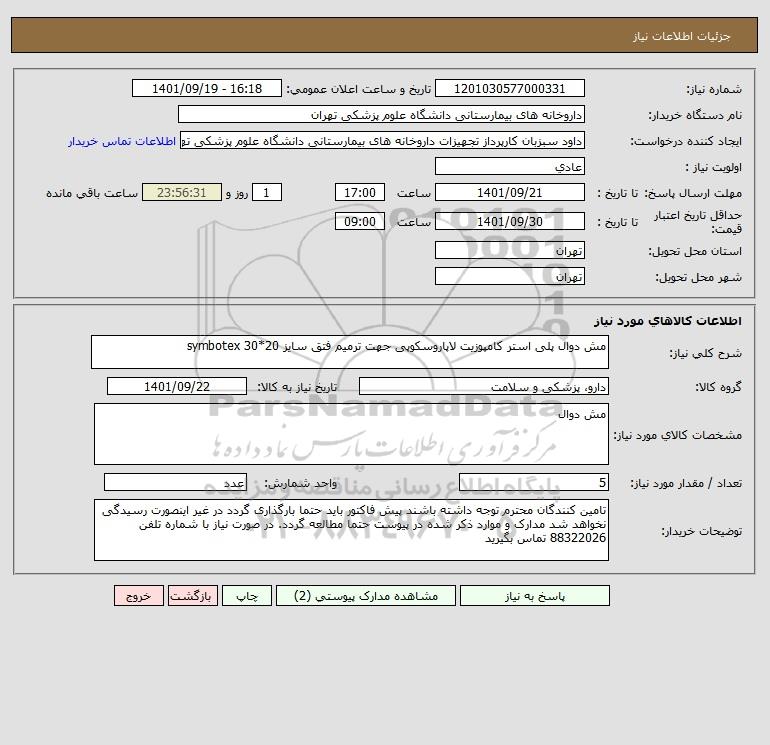Click the priority field 'عادي'

[510, 166]
